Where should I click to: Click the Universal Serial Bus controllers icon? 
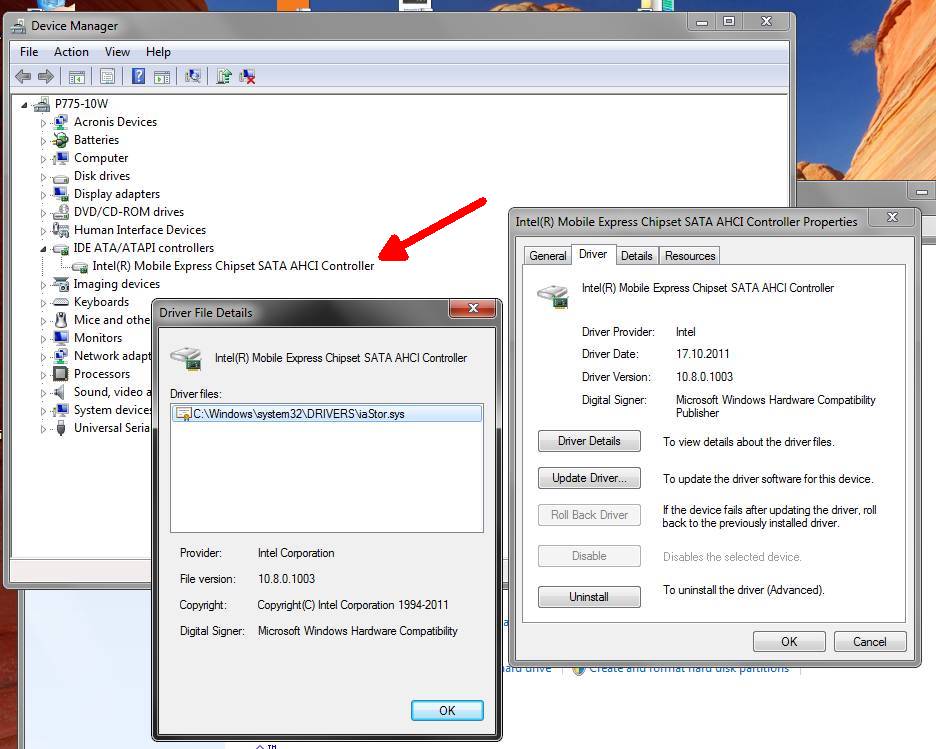pyautogui.click(x=60, y=428)
